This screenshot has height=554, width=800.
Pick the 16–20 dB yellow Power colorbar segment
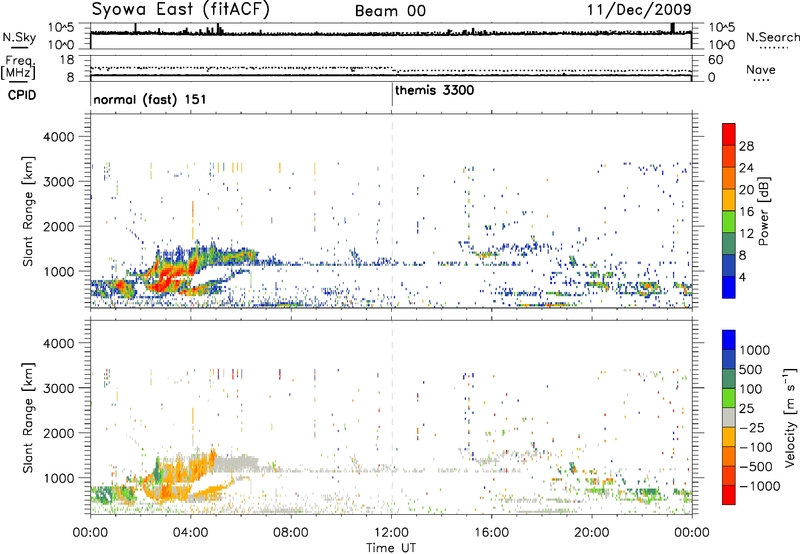coord(729,200)
